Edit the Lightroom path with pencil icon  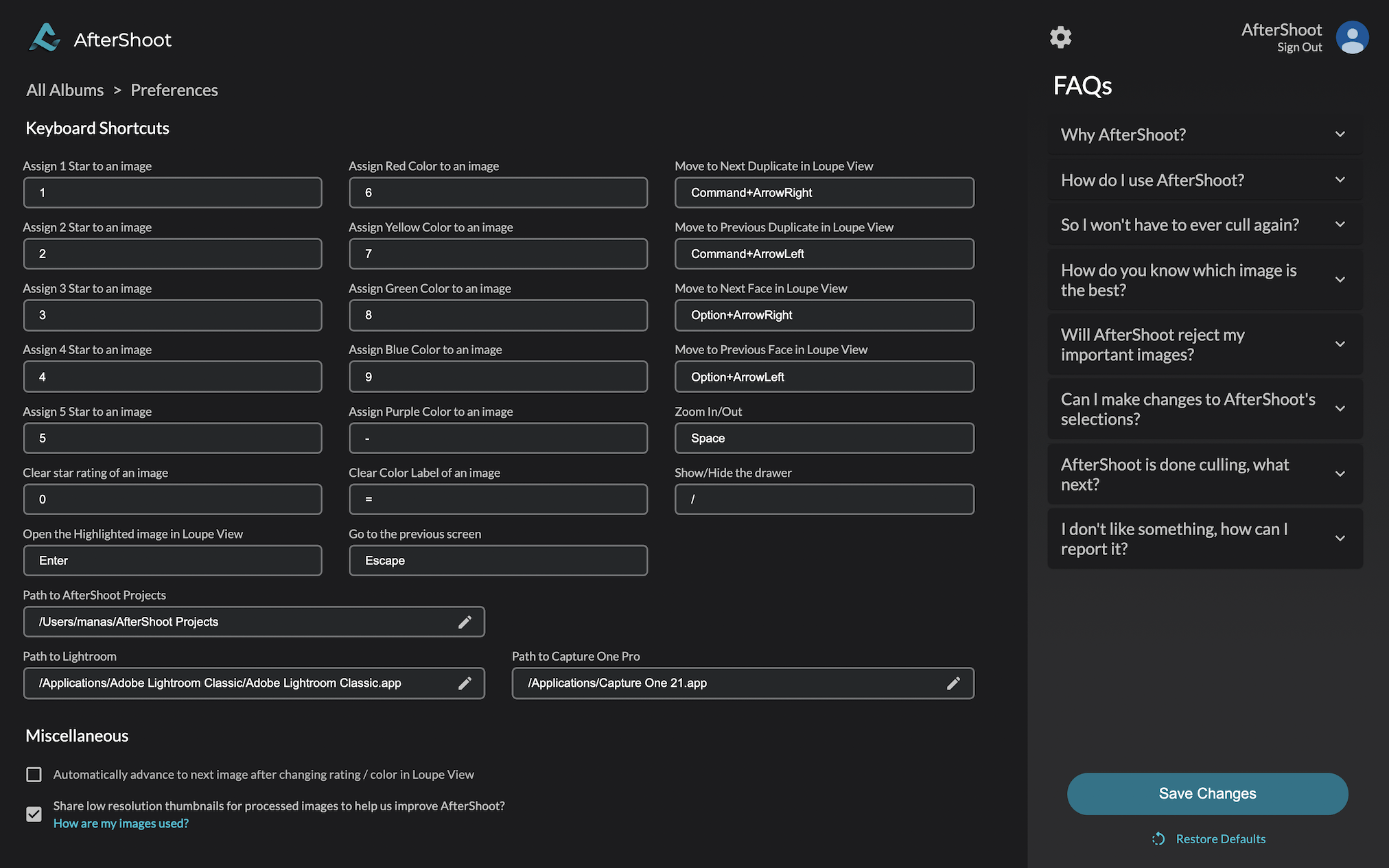(x=465, y=683)
